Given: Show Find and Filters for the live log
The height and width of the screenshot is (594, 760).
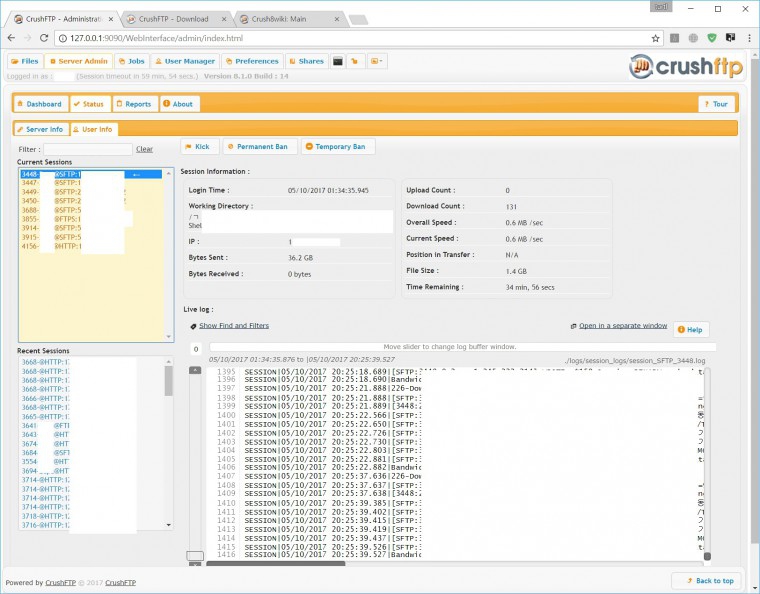Looking at the screenshot, I should (234, 326).
